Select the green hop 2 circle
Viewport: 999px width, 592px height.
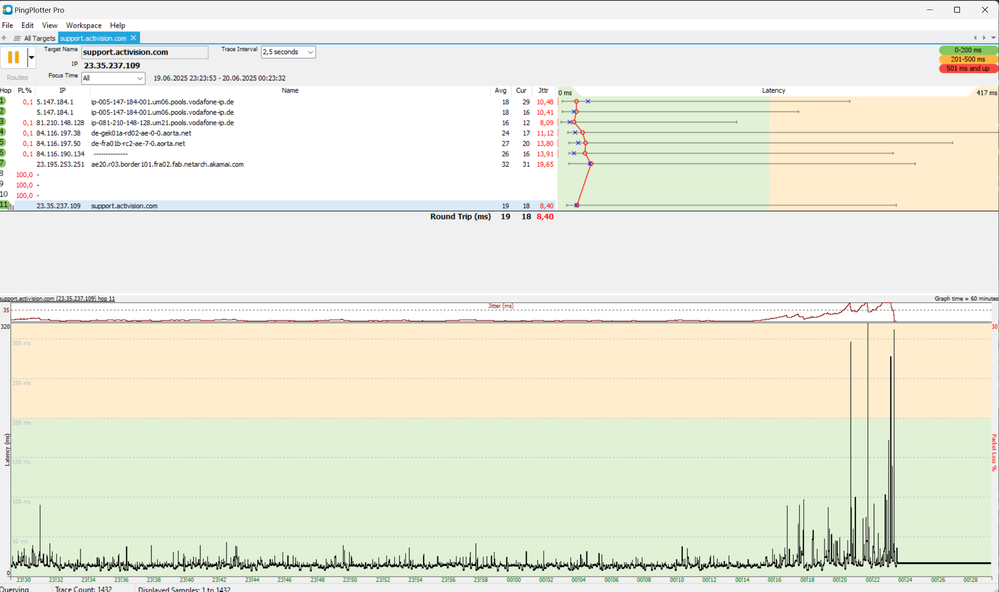pos(3,112)
